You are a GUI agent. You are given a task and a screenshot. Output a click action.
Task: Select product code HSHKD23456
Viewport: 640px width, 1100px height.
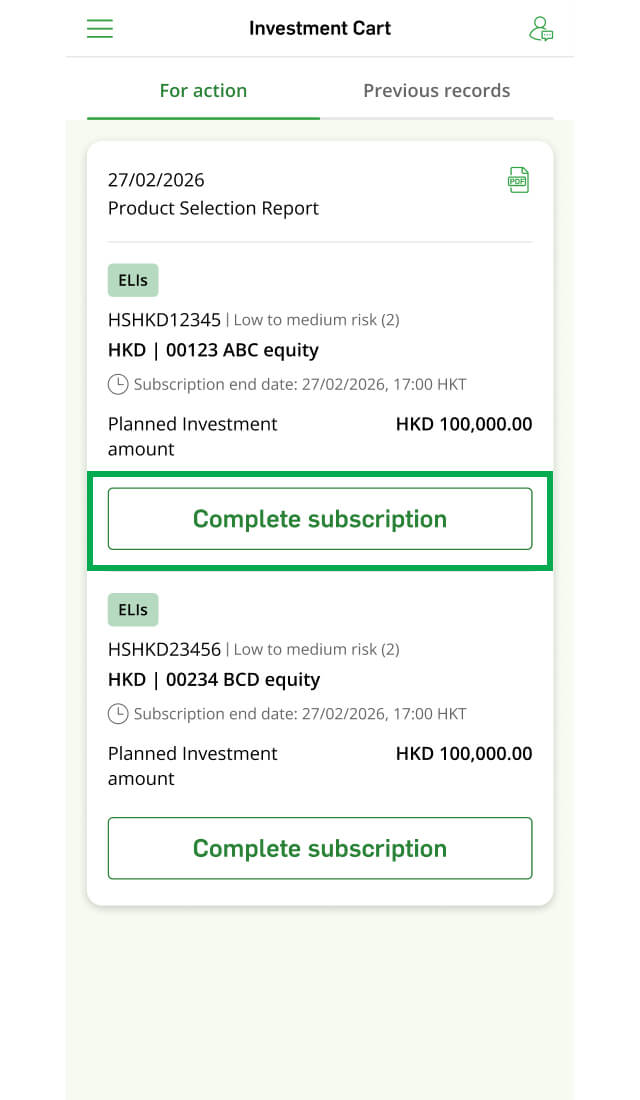point(164,650)
